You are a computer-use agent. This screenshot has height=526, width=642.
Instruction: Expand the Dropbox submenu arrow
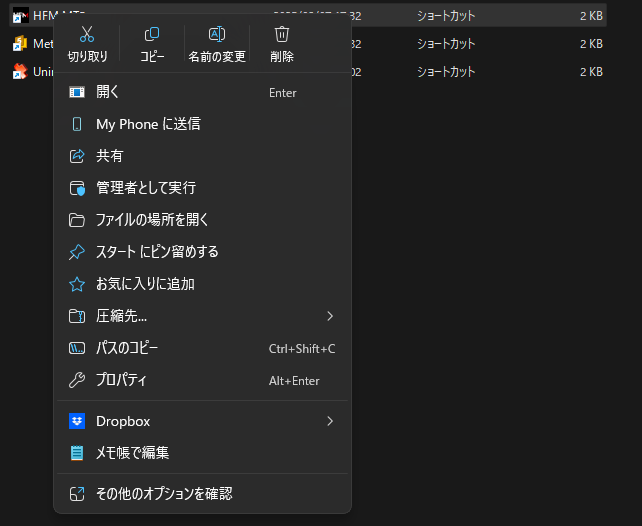(x=330, y=421)
